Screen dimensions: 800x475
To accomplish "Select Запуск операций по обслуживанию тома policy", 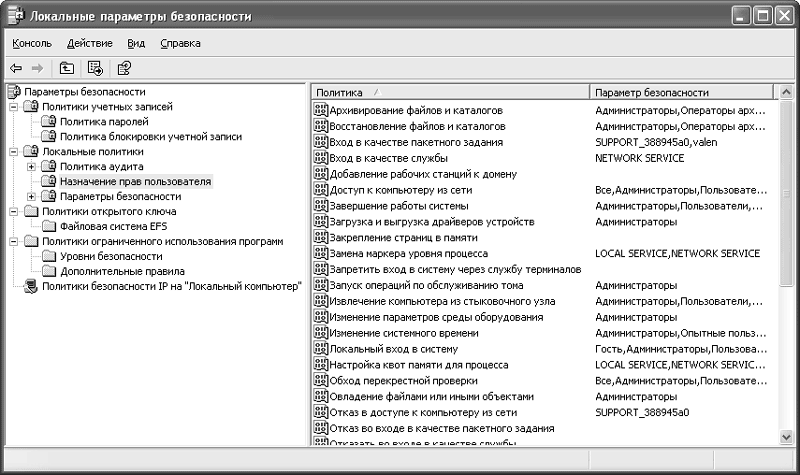I will point(426,285).
